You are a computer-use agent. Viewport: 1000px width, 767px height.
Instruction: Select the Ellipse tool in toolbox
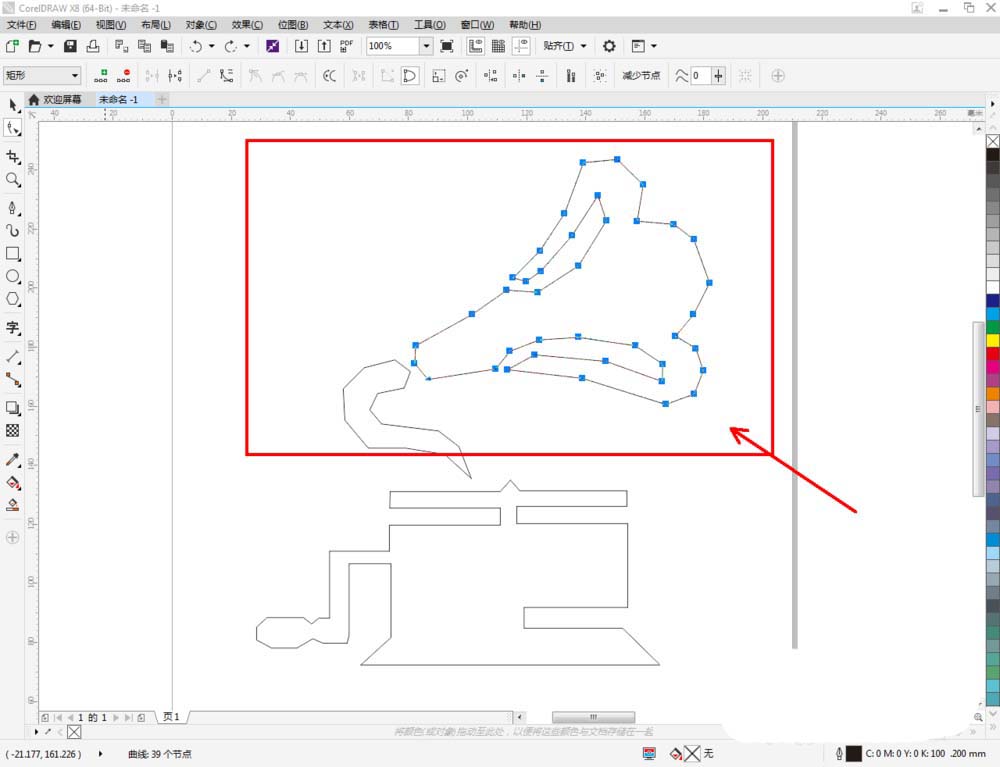pyautogui.click(x=13, y=277)
